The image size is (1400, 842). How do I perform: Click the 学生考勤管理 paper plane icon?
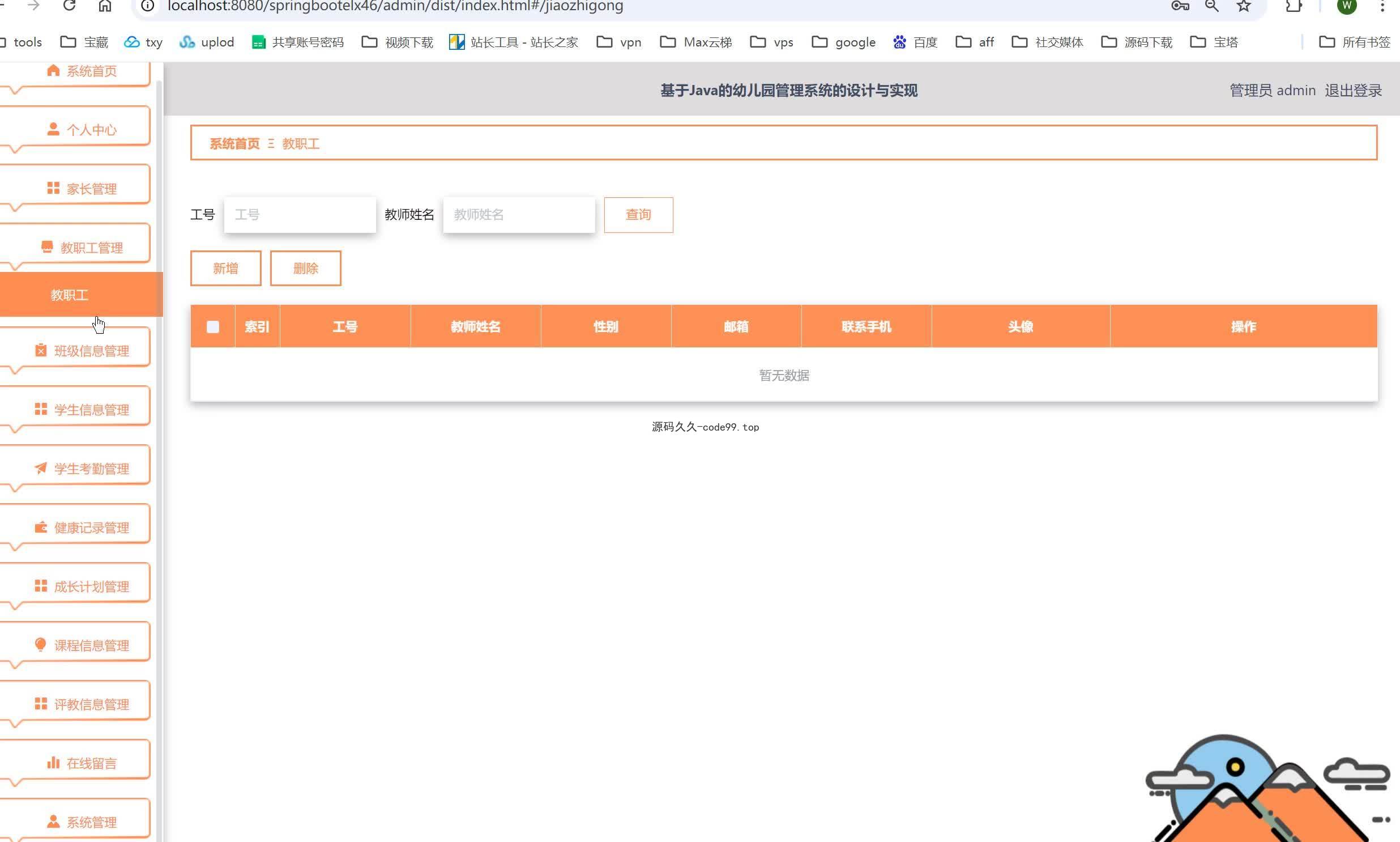40,468
